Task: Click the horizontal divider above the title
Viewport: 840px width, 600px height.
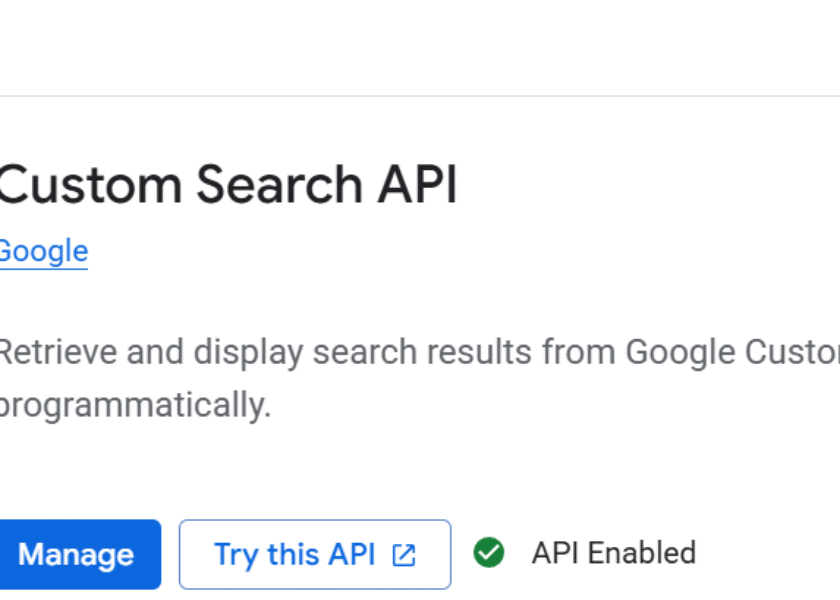Action: pos(420,96)
